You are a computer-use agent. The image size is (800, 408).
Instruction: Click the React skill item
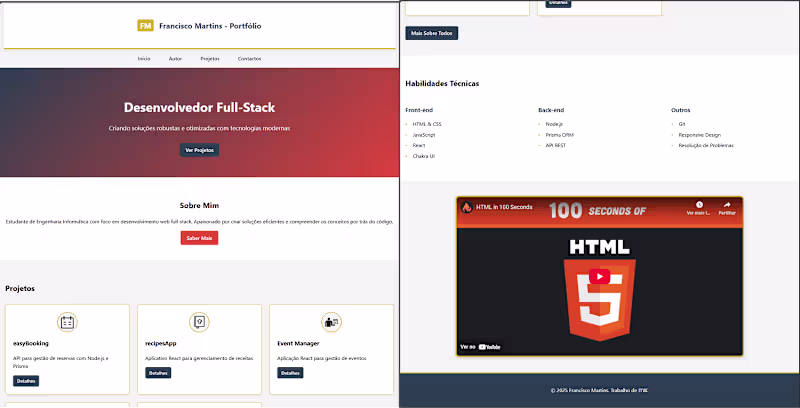click(x=419, y=145)
